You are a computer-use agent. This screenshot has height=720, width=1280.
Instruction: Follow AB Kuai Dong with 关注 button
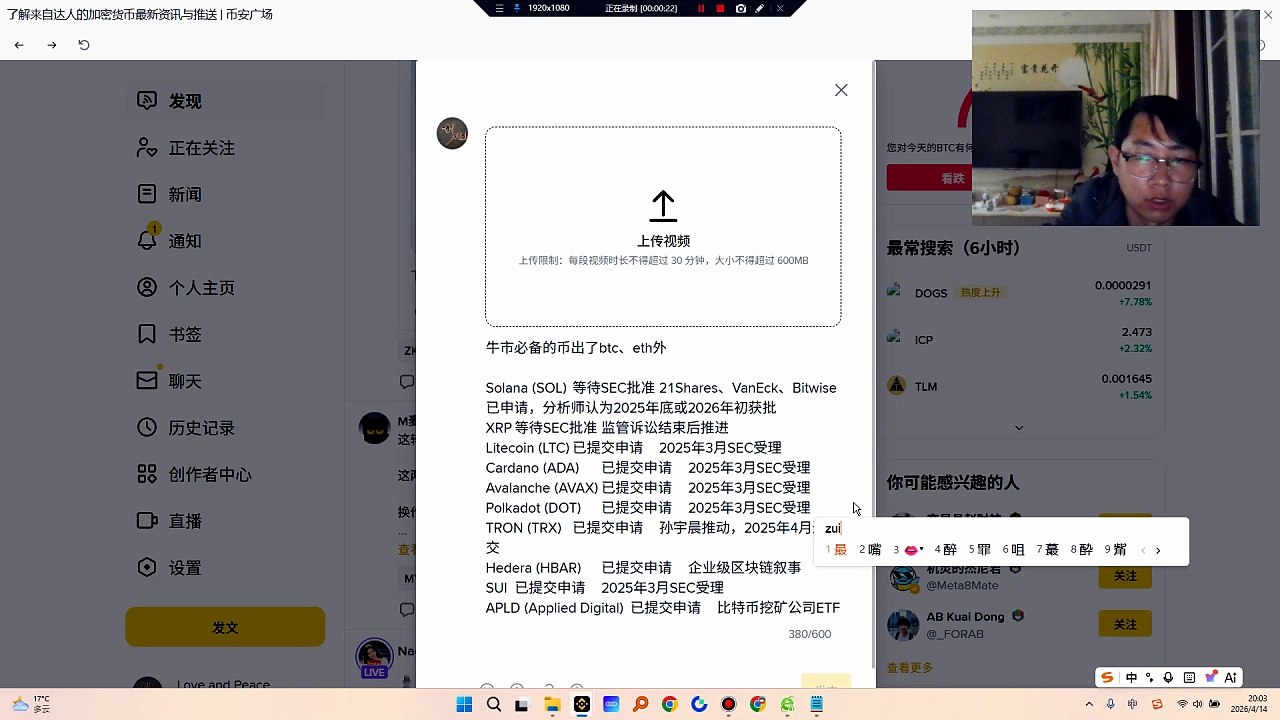pyautogui.click(x=1125, y=624)
